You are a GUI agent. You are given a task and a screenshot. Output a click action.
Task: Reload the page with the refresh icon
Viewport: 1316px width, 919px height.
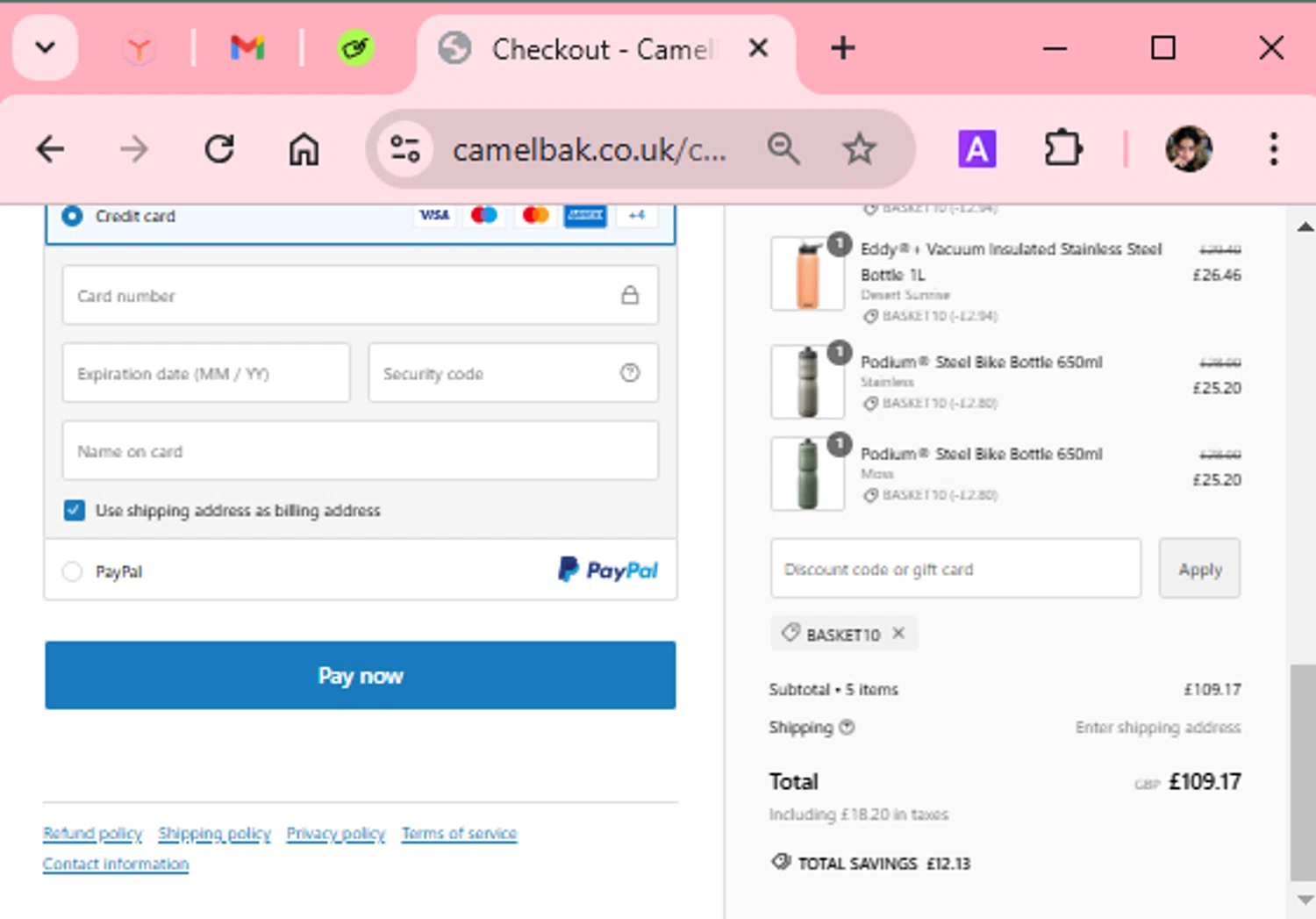219,149
